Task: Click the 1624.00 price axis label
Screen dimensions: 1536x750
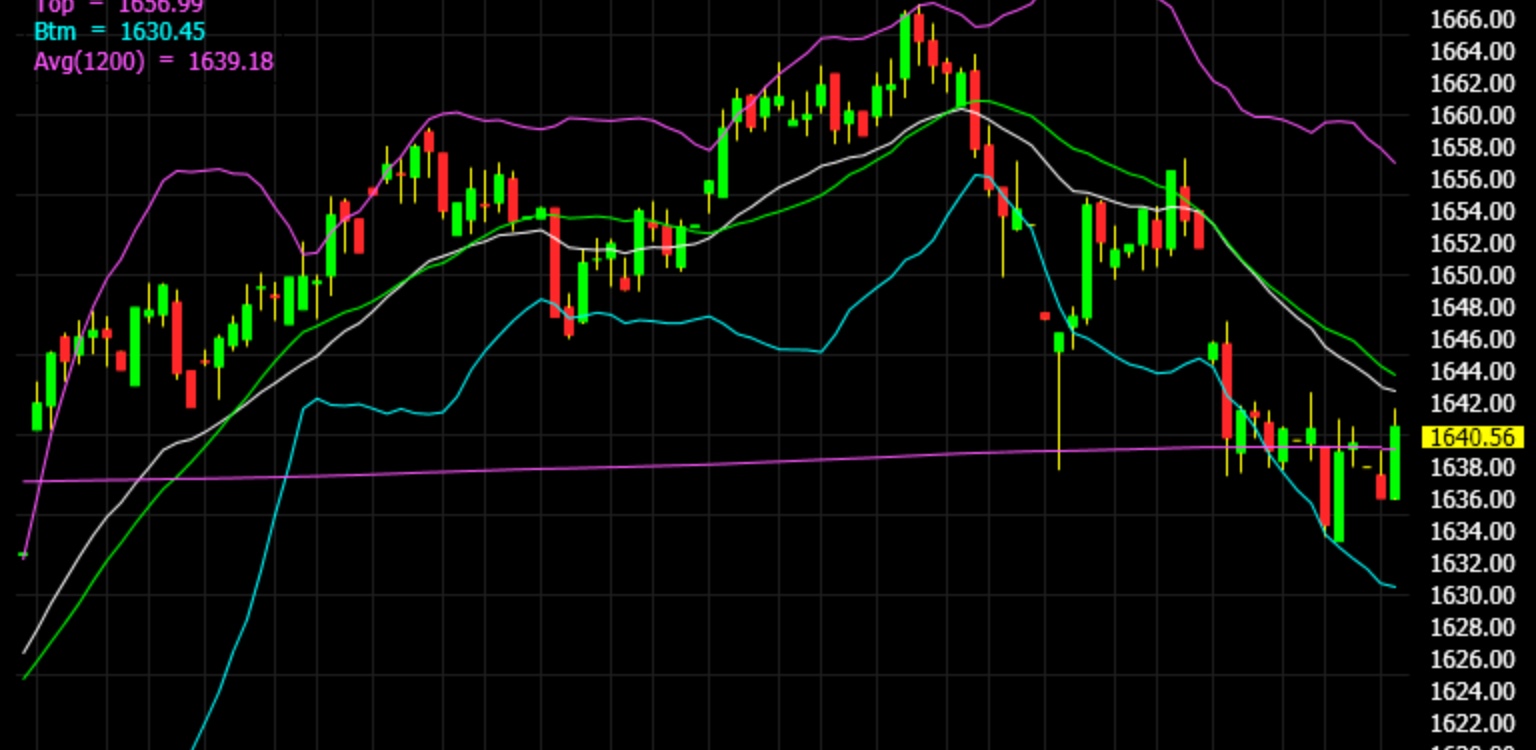Action: pos(1473,691)
